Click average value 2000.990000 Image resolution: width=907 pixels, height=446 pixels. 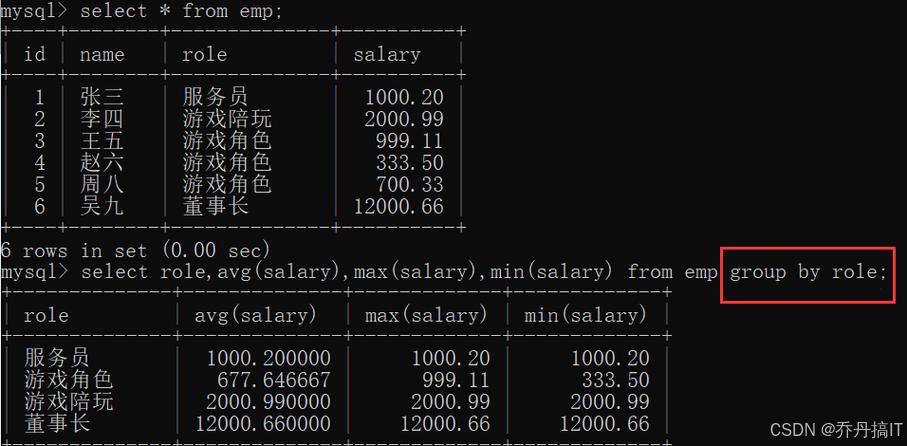268,402
